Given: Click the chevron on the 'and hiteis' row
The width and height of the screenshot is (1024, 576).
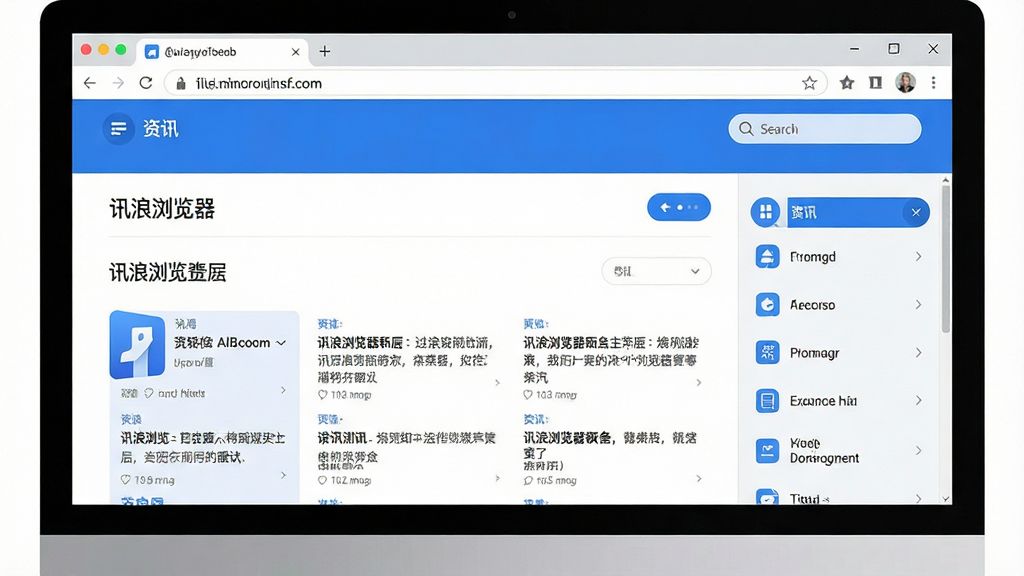Looking at the screenshot, I should 283,390.
